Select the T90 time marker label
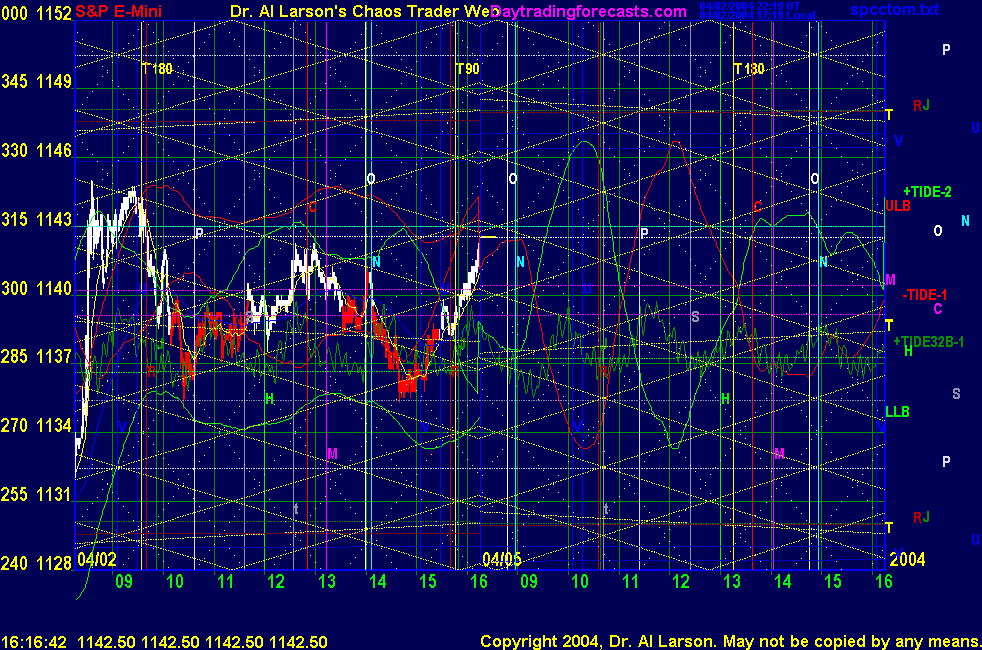Viewport: 982px width, 650px height. [467, 69]
